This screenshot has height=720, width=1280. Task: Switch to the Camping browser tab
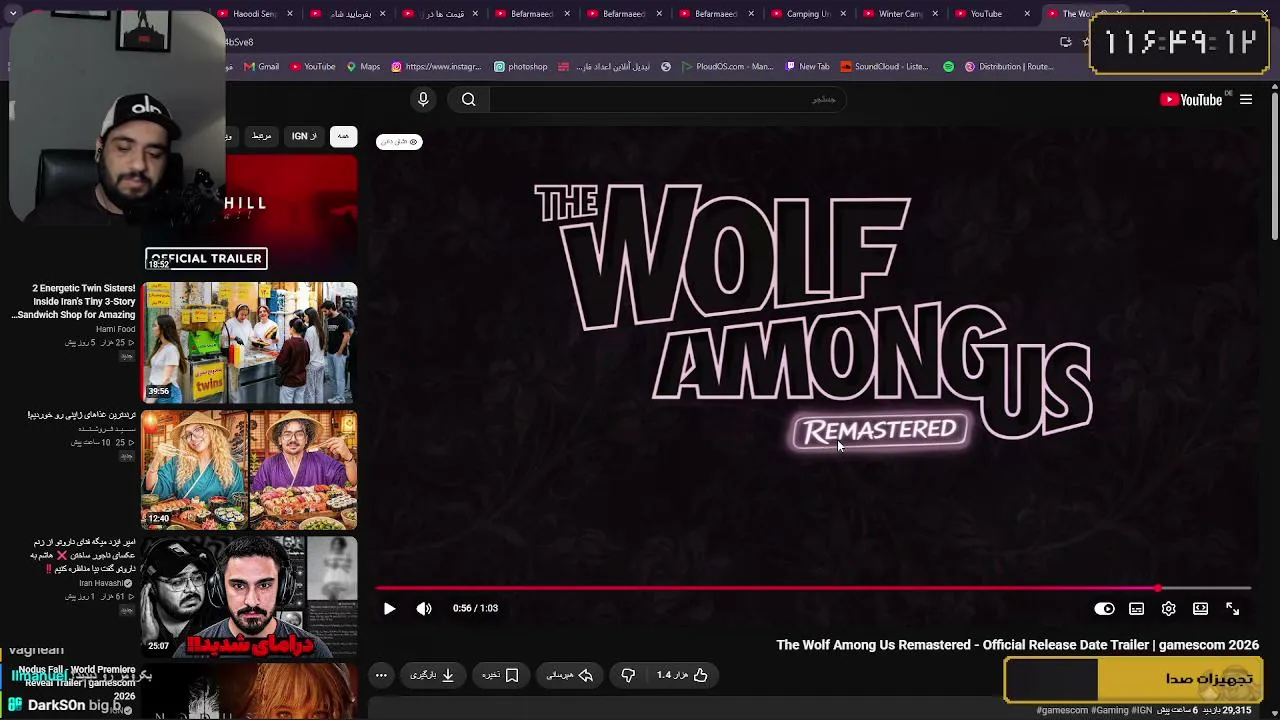pyautogui.click(x=808, y=14)
